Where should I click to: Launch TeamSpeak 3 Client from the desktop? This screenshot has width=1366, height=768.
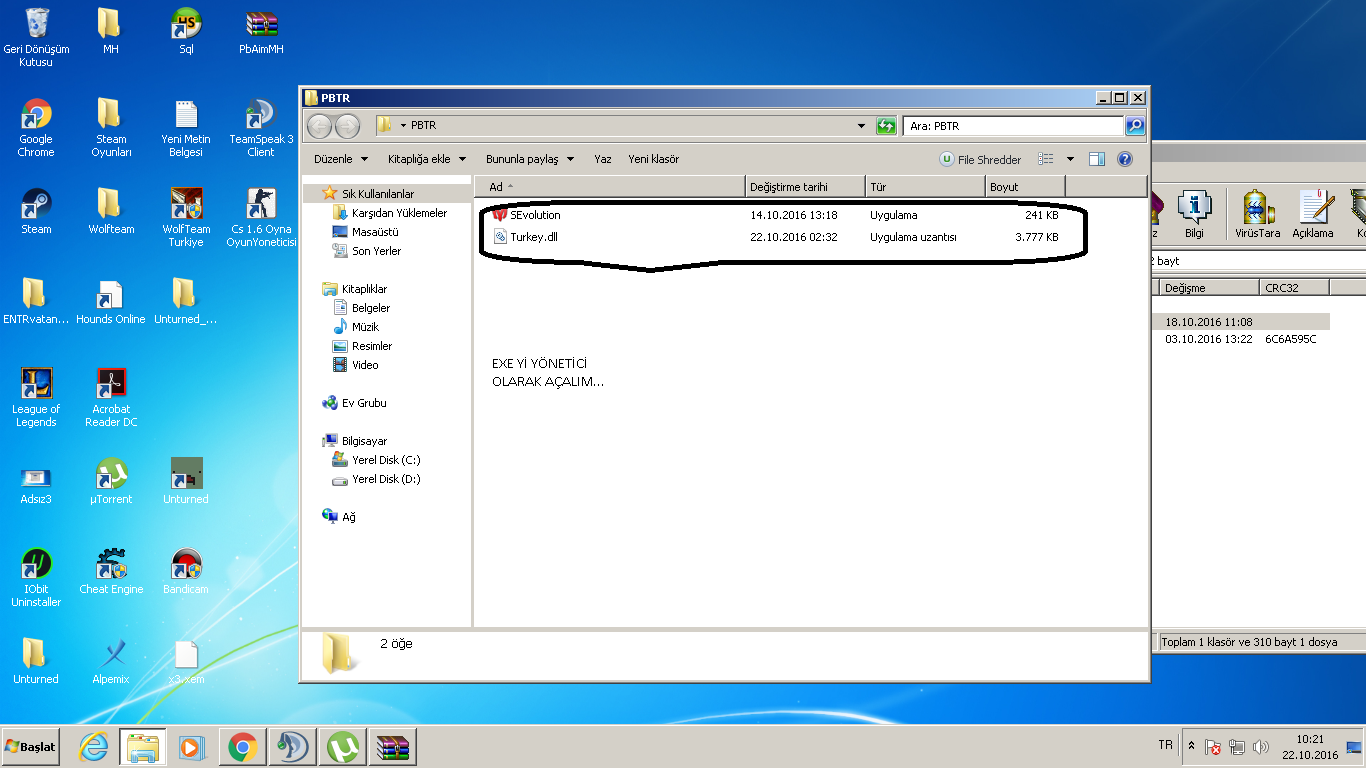click(x=261, y=127)
